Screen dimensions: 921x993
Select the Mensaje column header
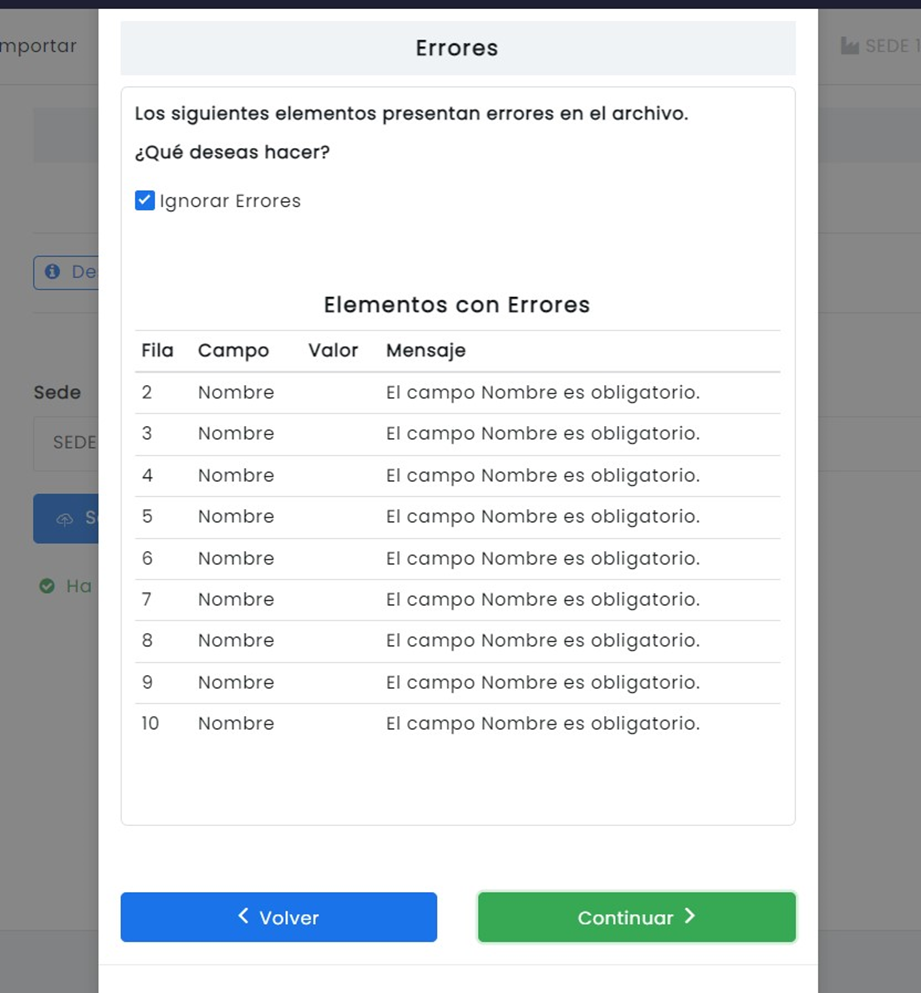(x=426, y=351)
